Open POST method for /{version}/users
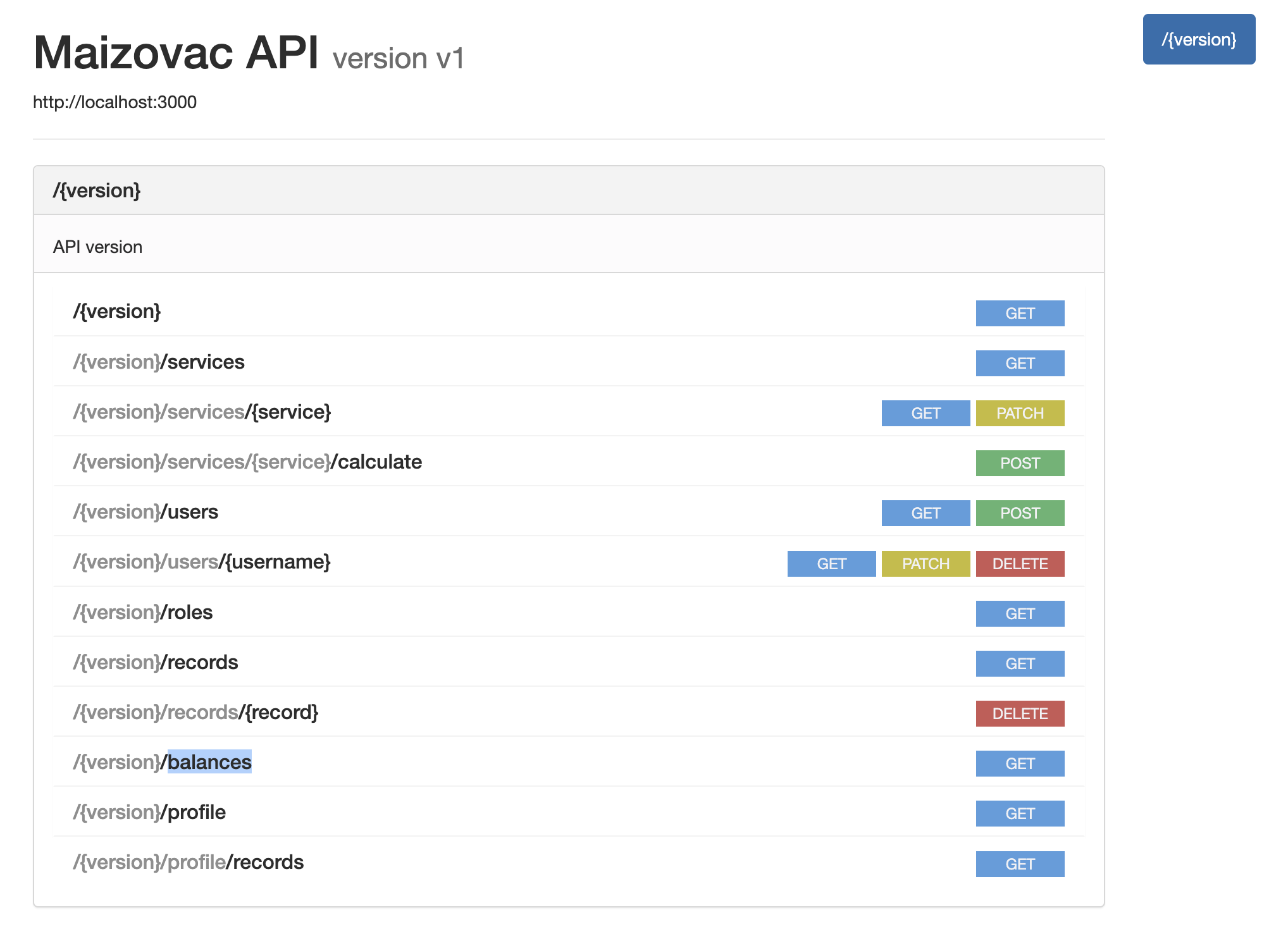Screen dimensions: 1288x941 coord(1019,513)
